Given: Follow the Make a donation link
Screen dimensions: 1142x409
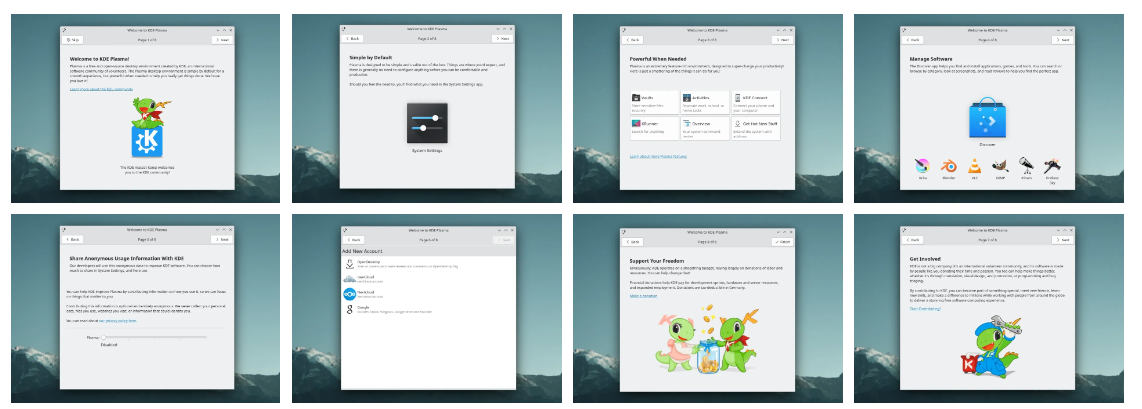Looking at the screenshot, I should [x=644, y=295].
